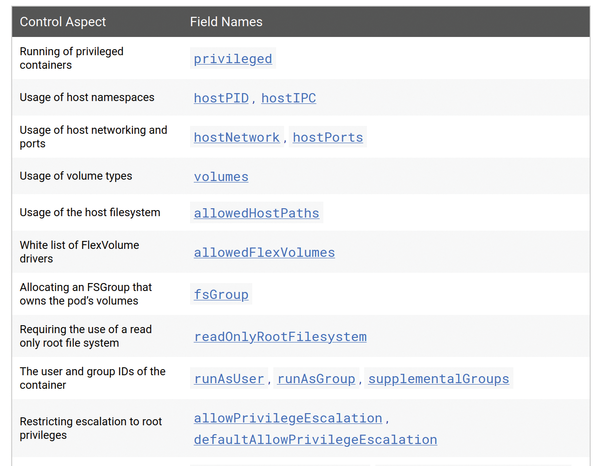
Task: Open the supplementalGroups link
Action: pyautogui.click(x=439, y=379)
